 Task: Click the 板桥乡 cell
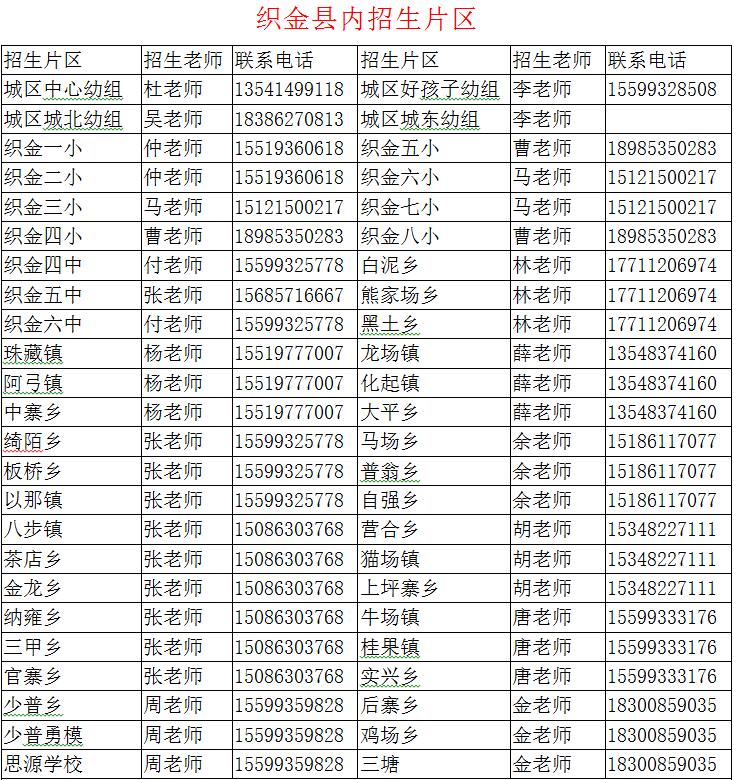click(x=72, y=471)
